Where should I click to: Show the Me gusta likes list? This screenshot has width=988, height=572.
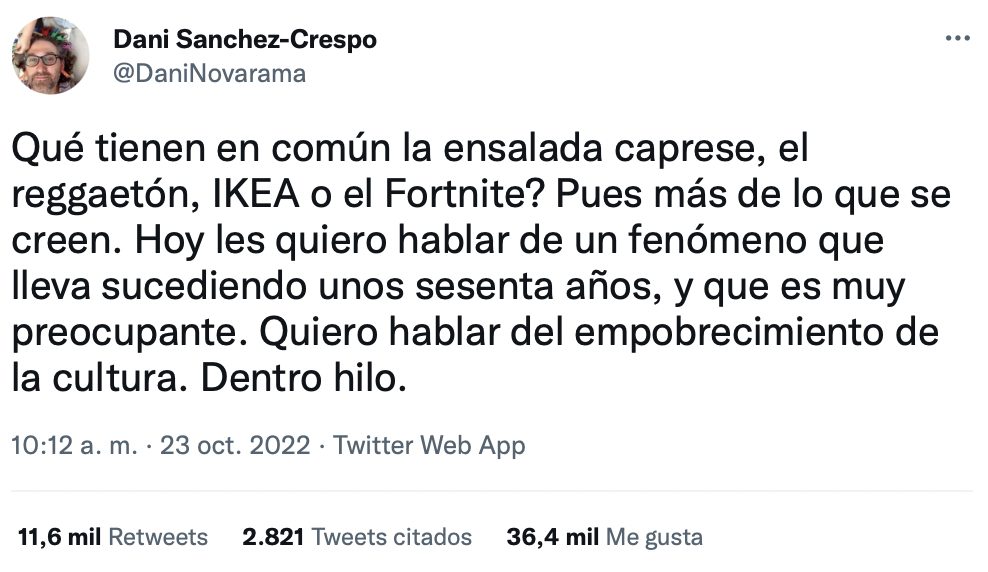(x=658, y=537)
